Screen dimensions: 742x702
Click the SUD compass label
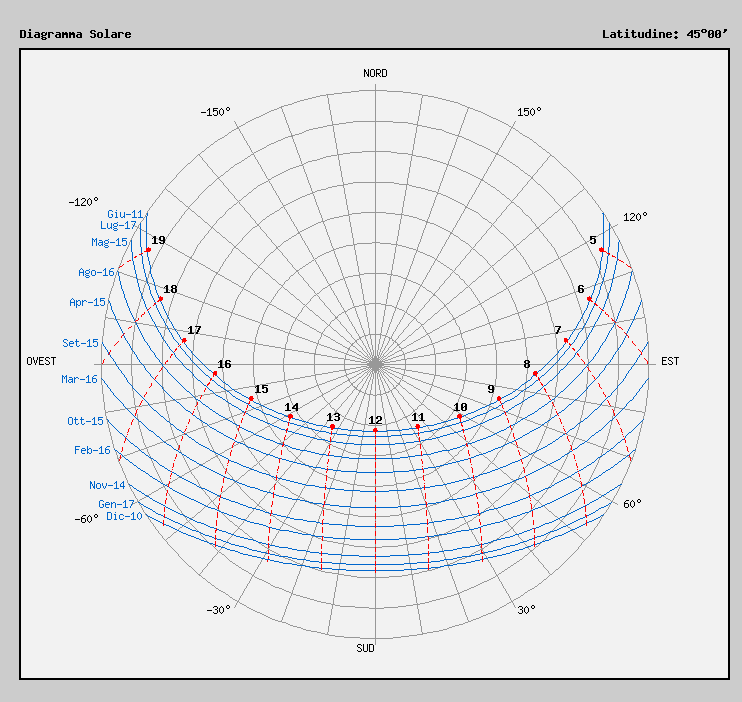point(366,648)
